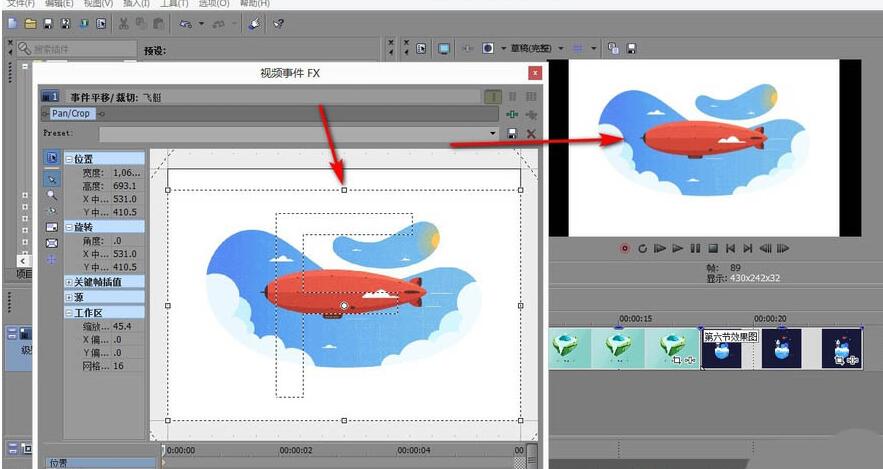Click the open folder icon in toolbar
The height and width of the screenshot is (469, 883).
pyautogui.click(x=30, y=23)
